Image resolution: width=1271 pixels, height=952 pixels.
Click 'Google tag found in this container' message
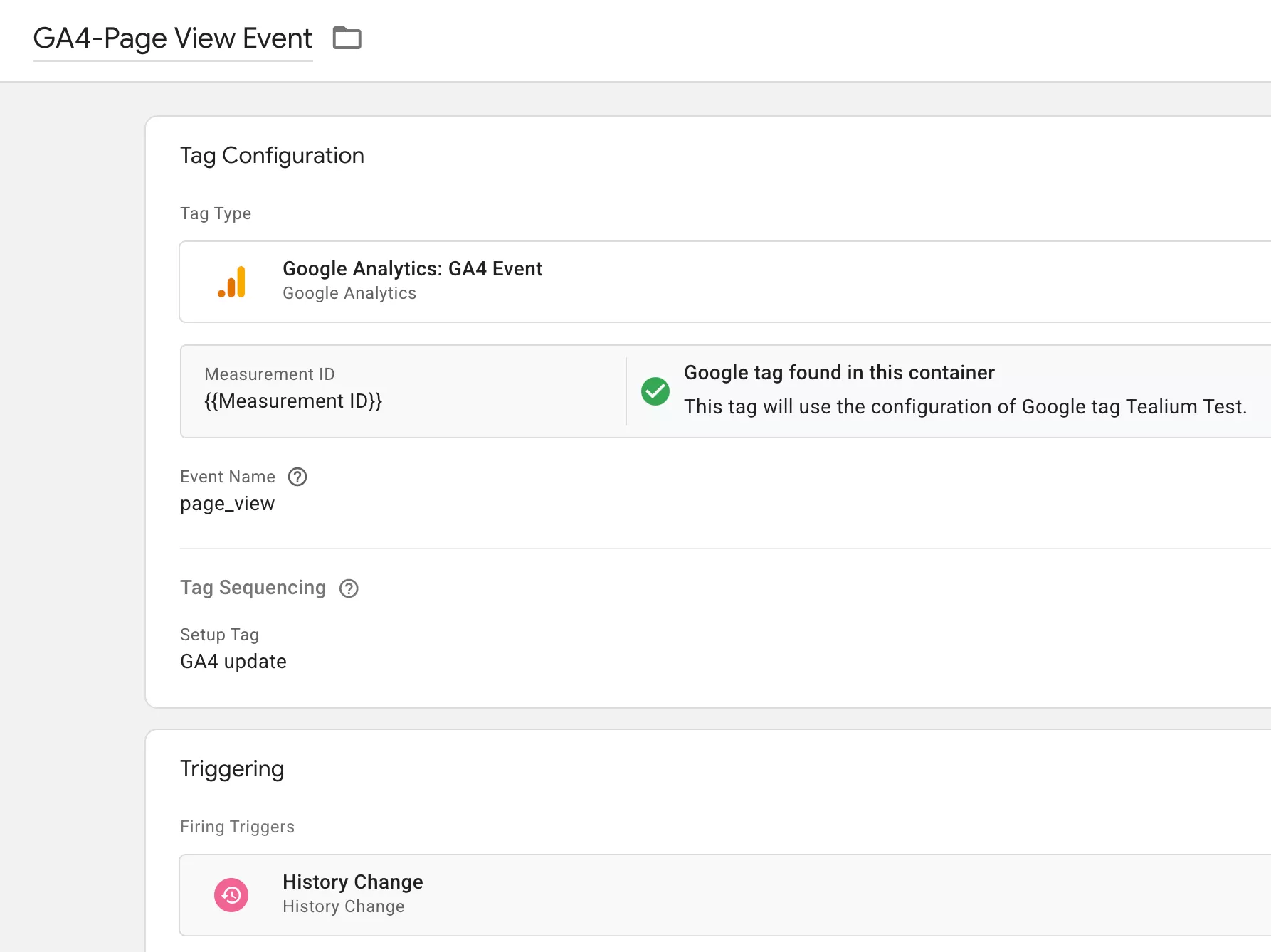(x=839, y=373)
